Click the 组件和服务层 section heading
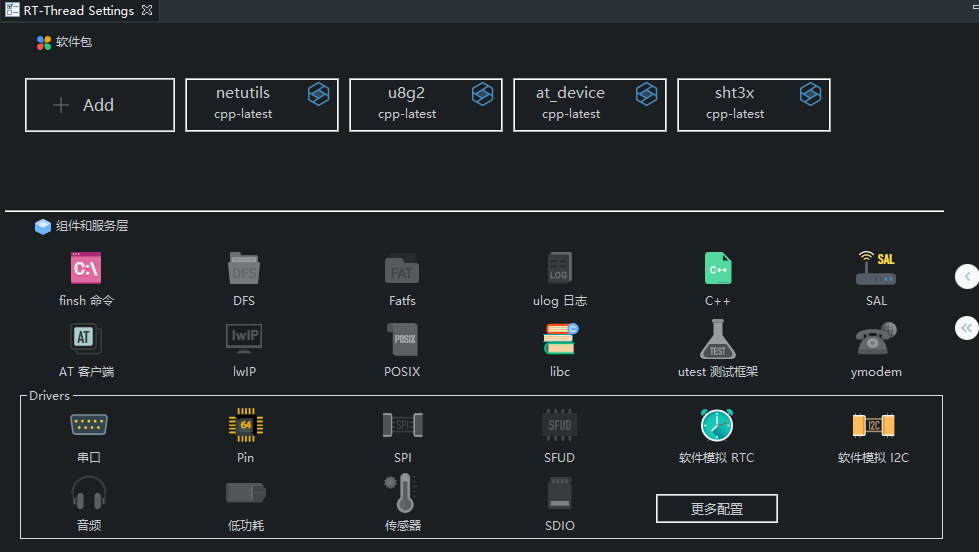 pos(92,225)
